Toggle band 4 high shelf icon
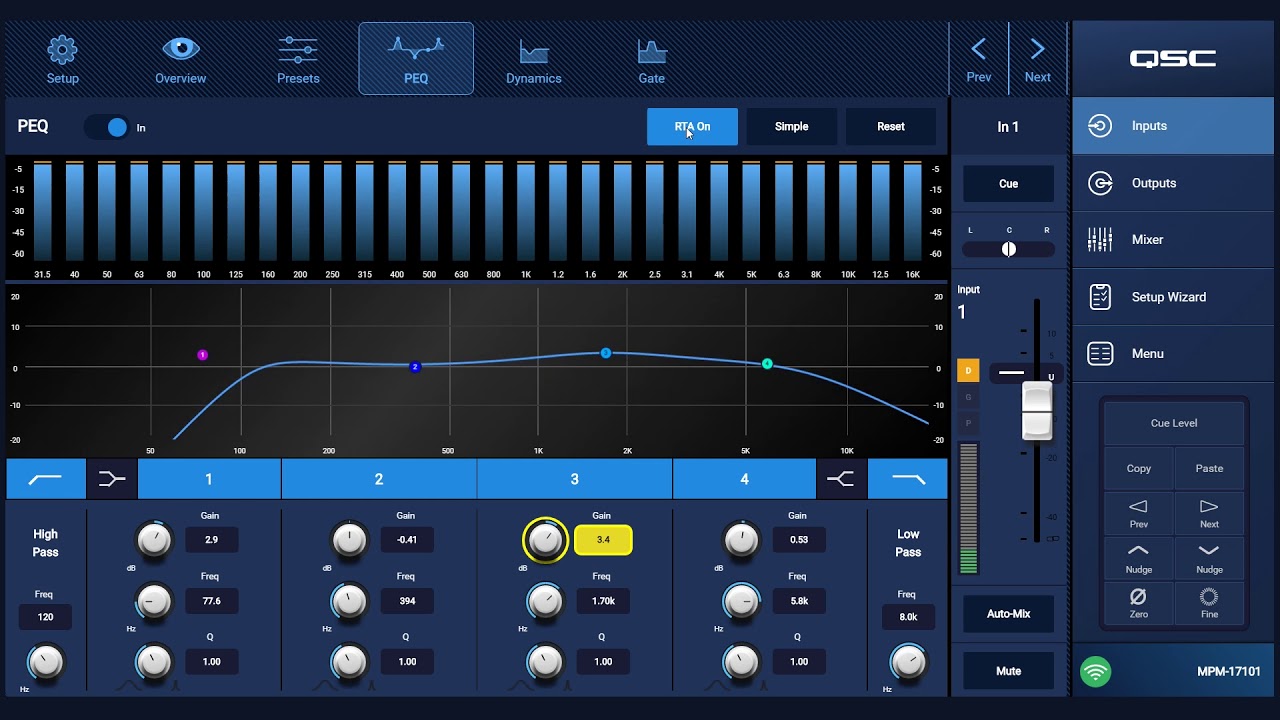 pyautogui.click(x=841, y=479)
